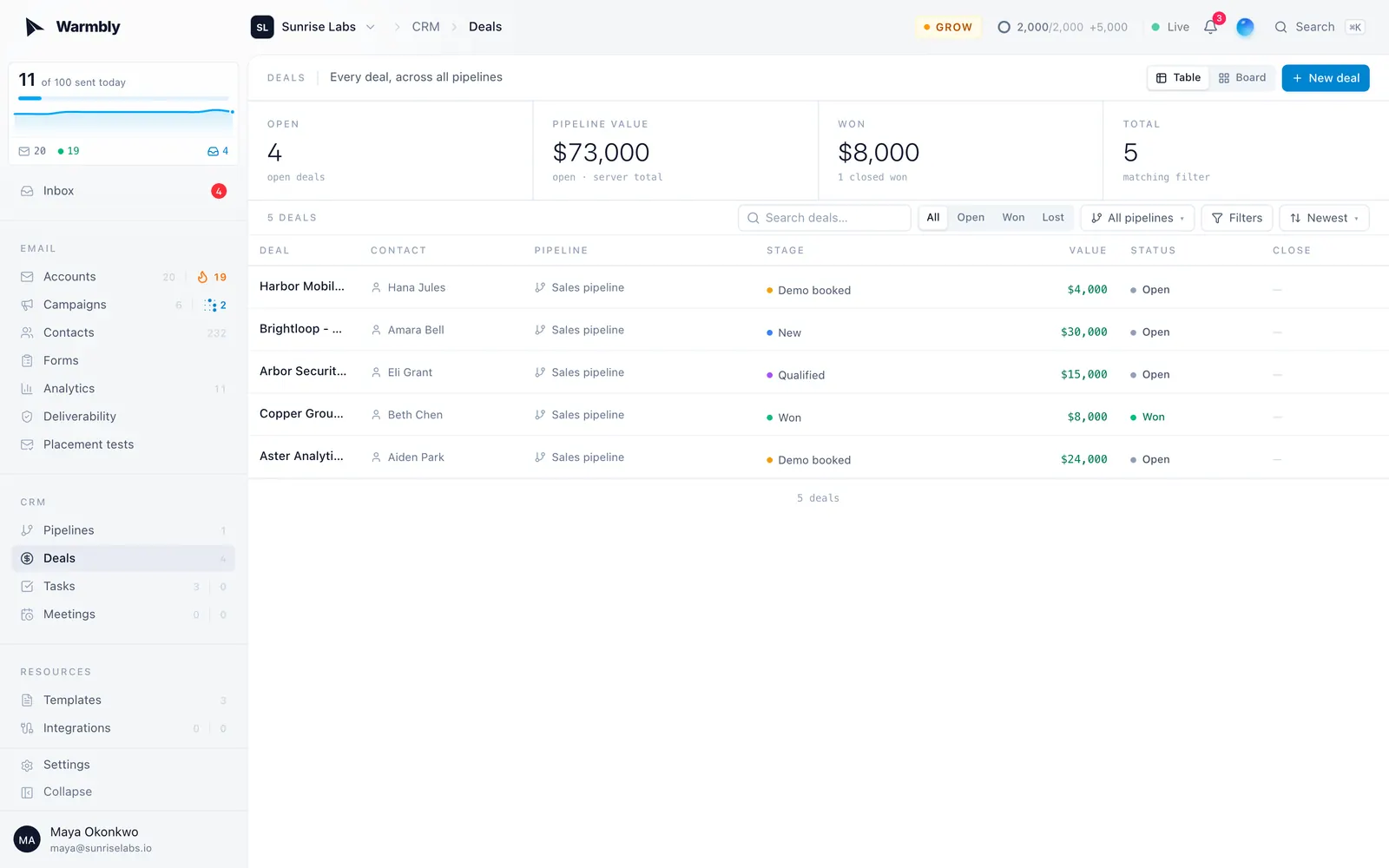The image size is (1389, 868).
Task: Open Pipelines in CRM
Action: pyautogui.click(x=123, y=530)
